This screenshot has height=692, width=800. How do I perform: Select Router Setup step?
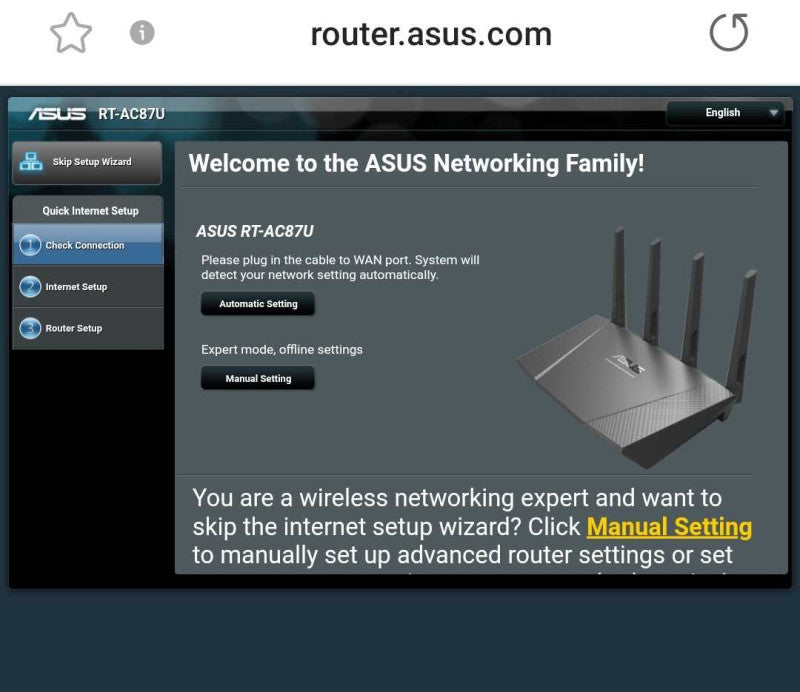tap(88, 328)
